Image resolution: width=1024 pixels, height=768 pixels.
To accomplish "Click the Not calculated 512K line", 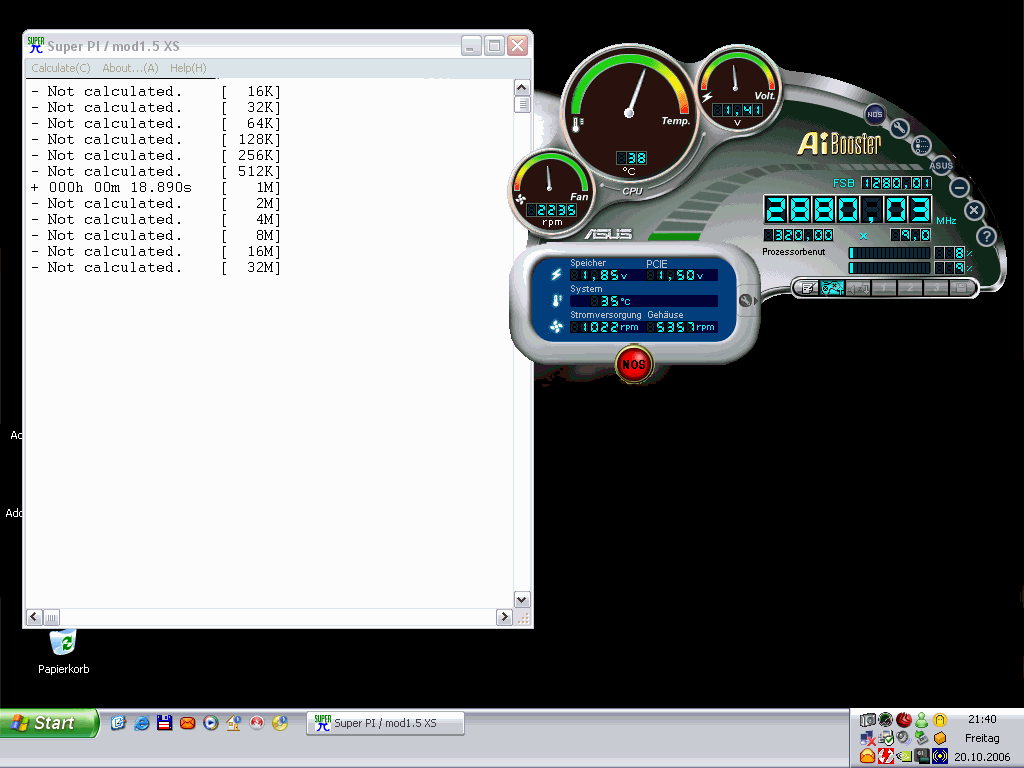I will [156, 172].
